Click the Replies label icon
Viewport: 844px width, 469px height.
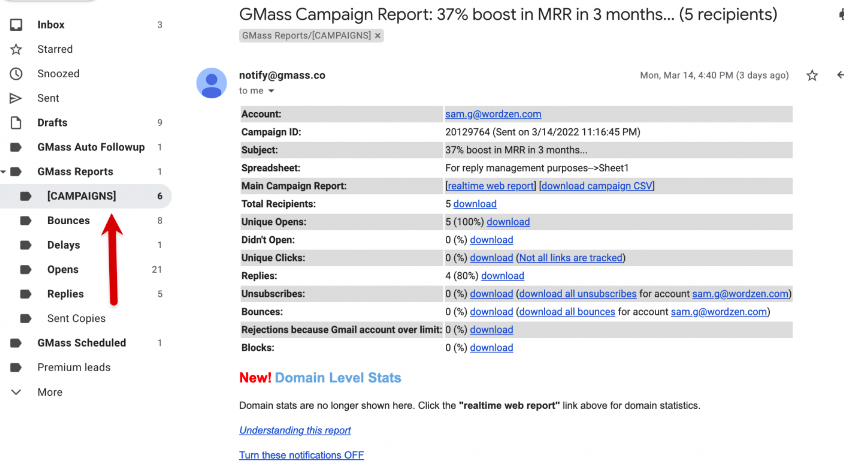(26, 294)
